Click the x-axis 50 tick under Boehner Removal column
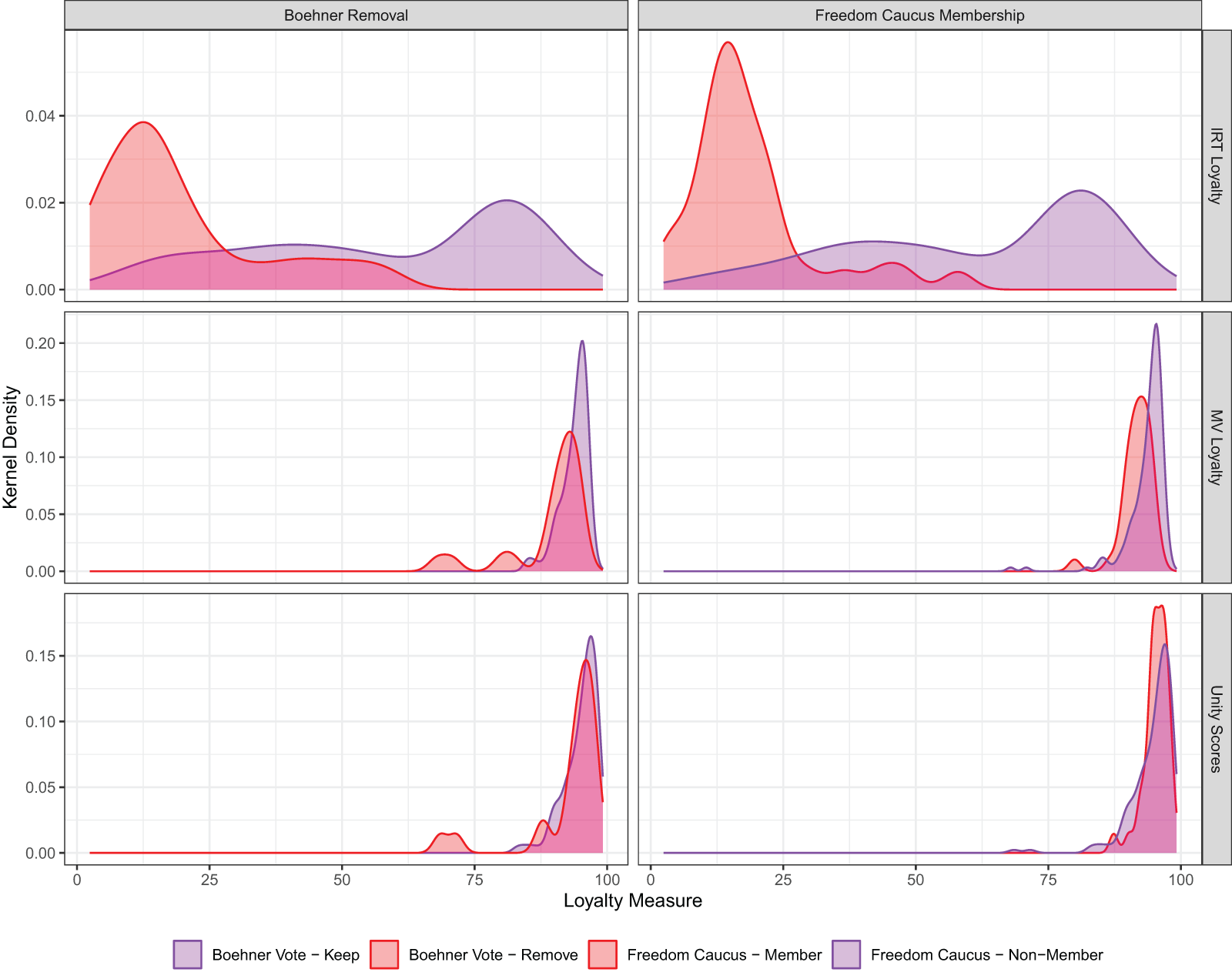 (x=342, y=880)
